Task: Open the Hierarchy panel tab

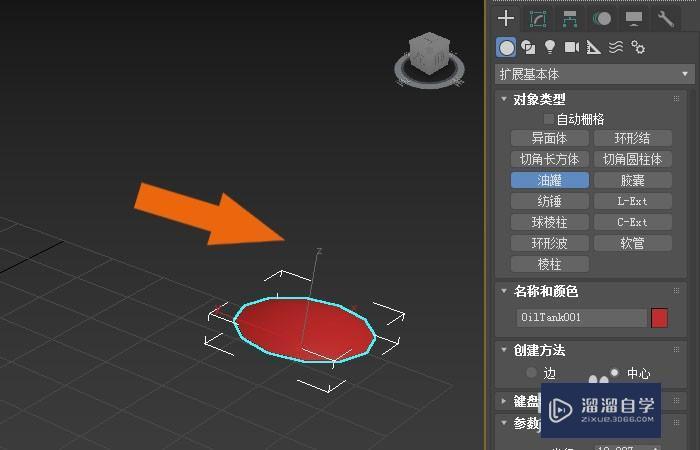Action: [x=570, y=19]
